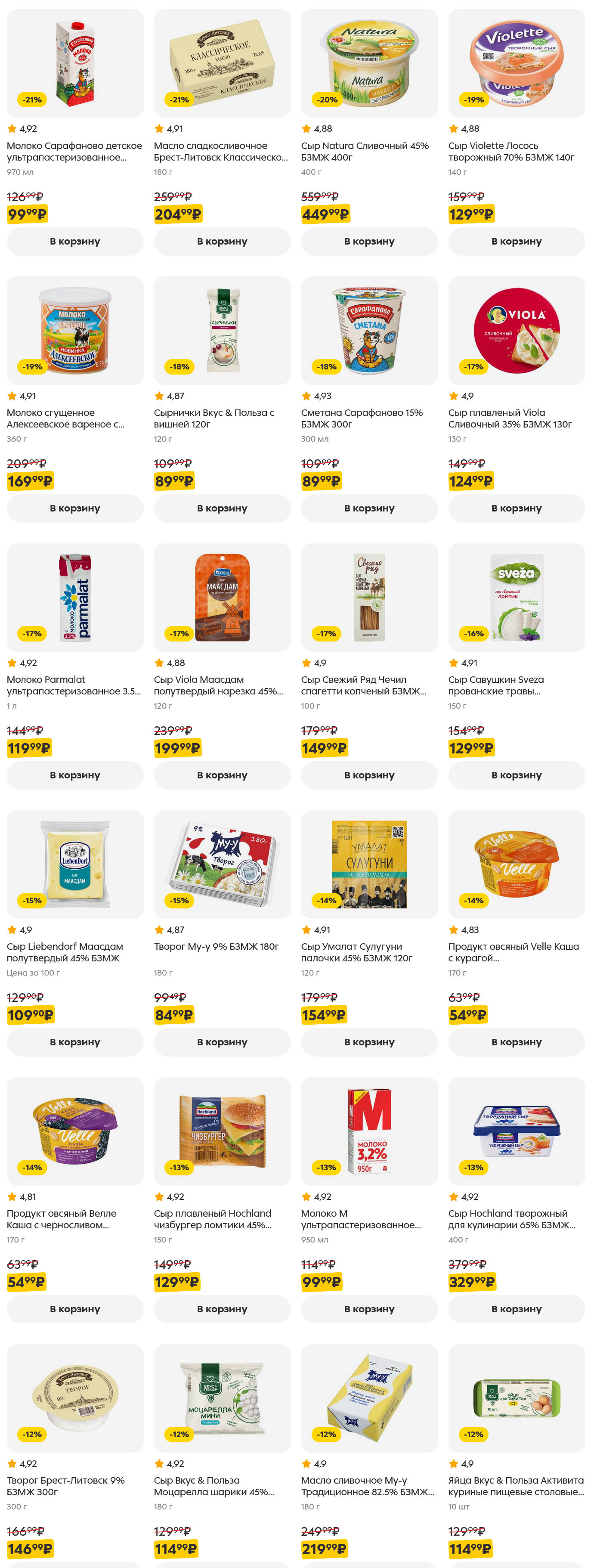The width and height of the screenshot is (597, 1568).
Task: Click Viola Сливочный cheese thumbnail
Action: (516, 331)
